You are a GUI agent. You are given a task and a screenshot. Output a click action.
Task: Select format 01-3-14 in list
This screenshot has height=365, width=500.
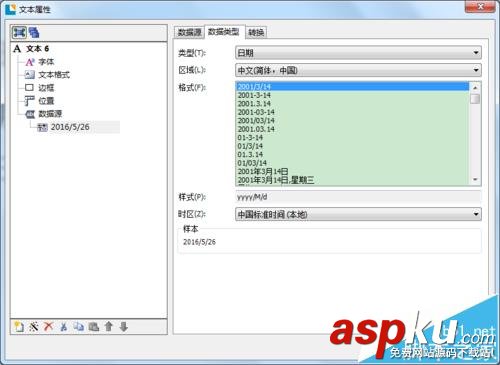point(352,138)
